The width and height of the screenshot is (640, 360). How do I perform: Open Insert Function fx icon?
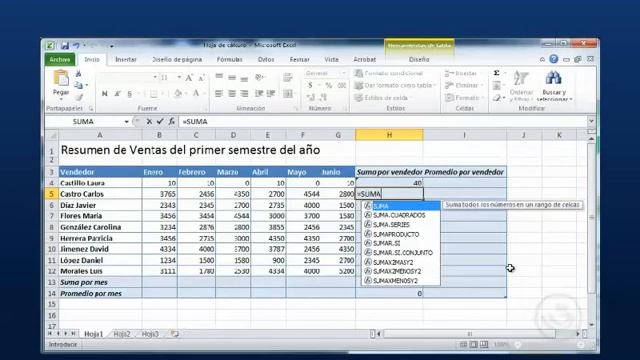[171, 121]
